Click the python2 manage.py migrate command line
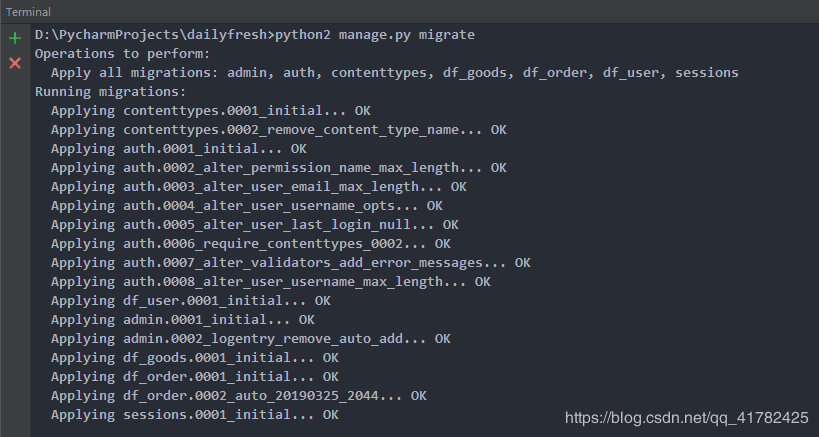 (x=255, y=35)
